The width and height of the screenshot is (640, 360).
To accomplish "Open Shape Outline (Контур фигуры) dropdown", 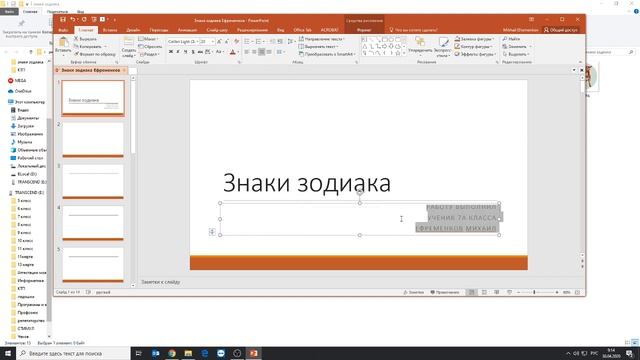I will [473, 47].
